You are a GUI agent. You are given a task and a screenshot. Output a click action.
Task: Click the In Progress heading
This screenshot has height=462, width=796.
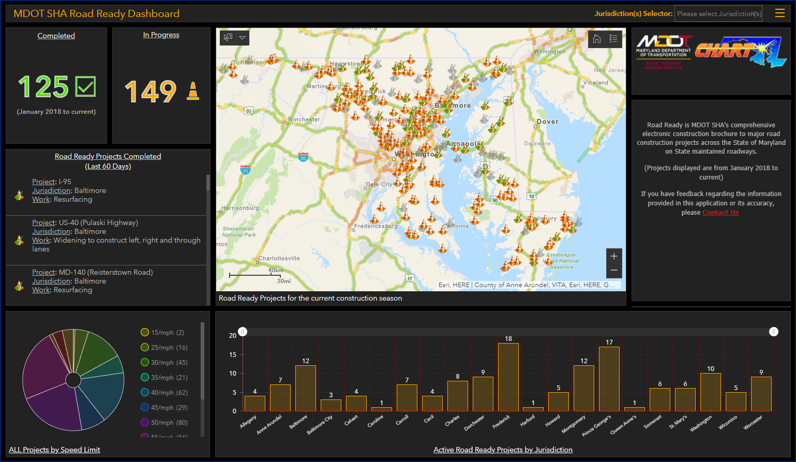point(161,35)
